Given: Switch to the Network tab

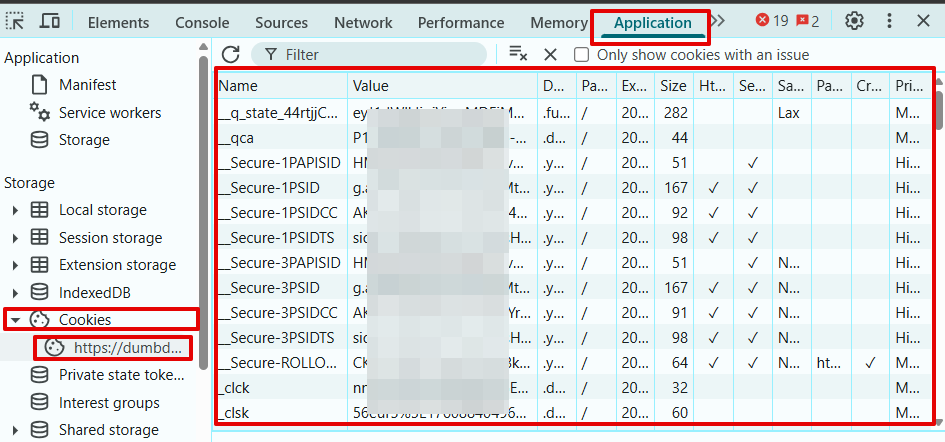Looking at the screenshot, I should tap(363, 22).
